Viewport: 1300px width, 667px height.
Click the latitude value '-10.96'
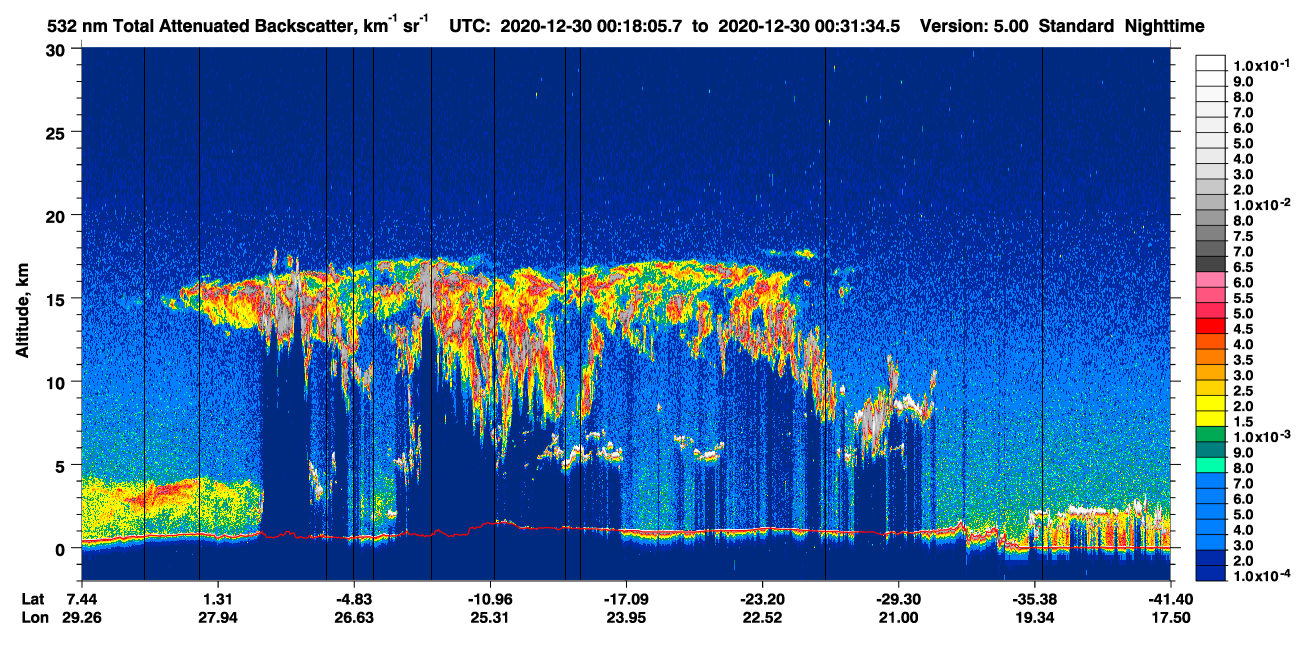(489, 599)
